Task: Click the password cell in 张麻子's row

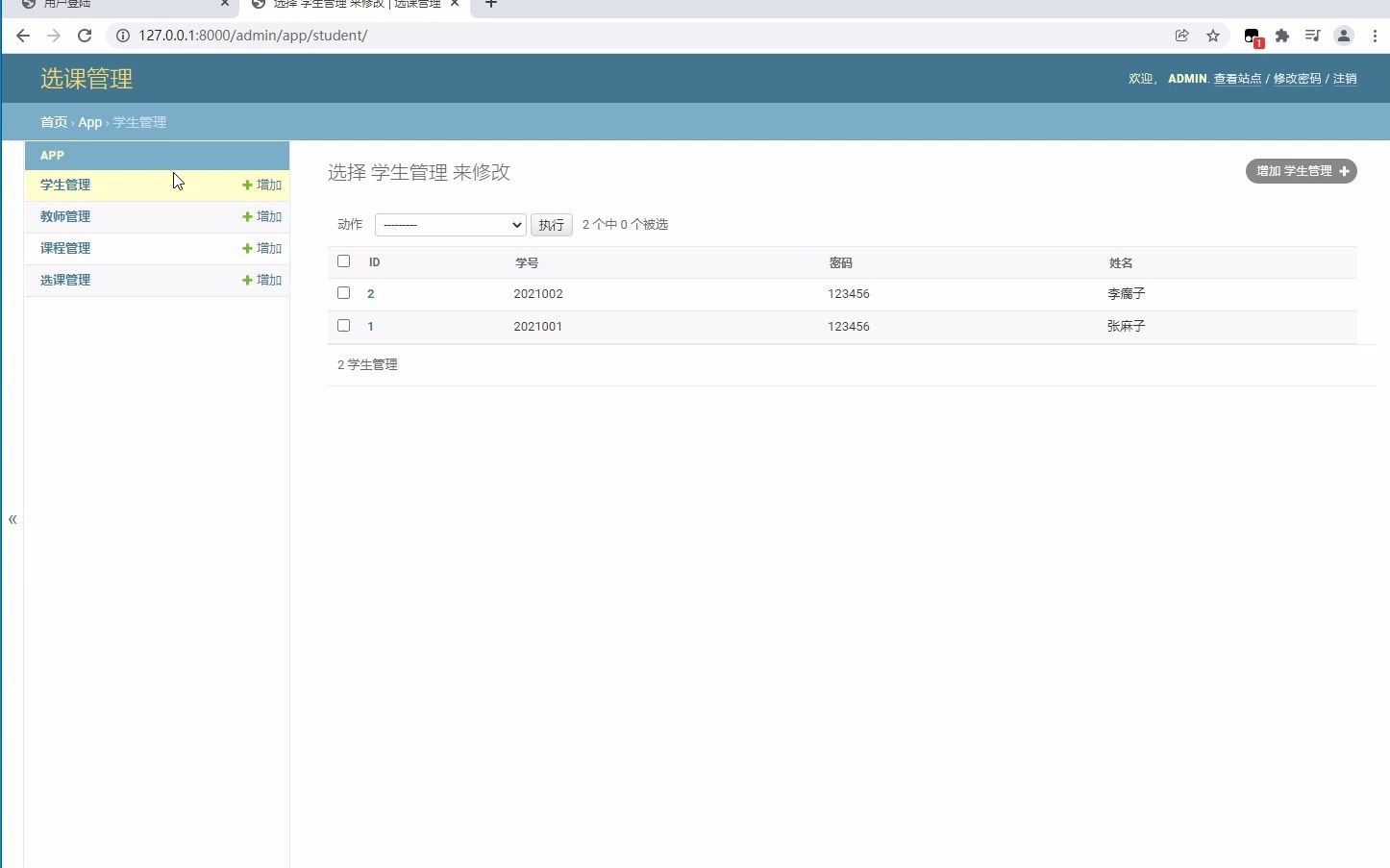Action: click(x=849, y=327)
